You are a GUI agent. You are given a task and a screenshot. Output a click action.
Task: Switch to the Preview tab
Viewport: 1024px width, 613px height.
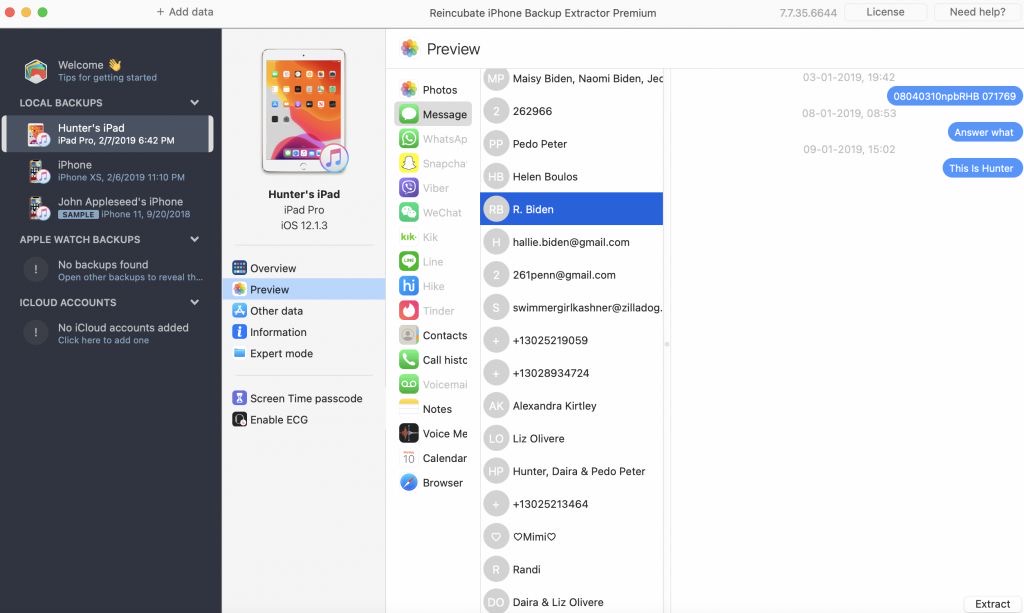click(304, 289)
